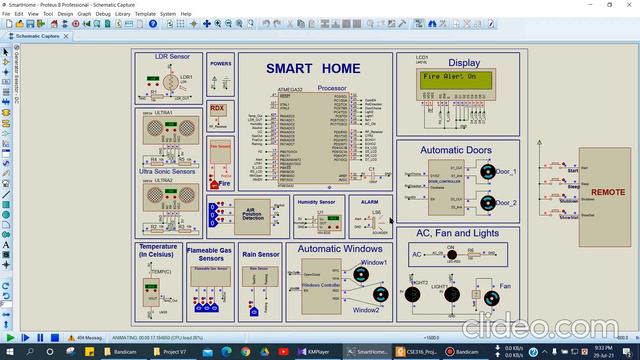This screenshot has width=640, height=360.
Task: Open the Mail app in taskbar
Action: [x=208, y=351]
